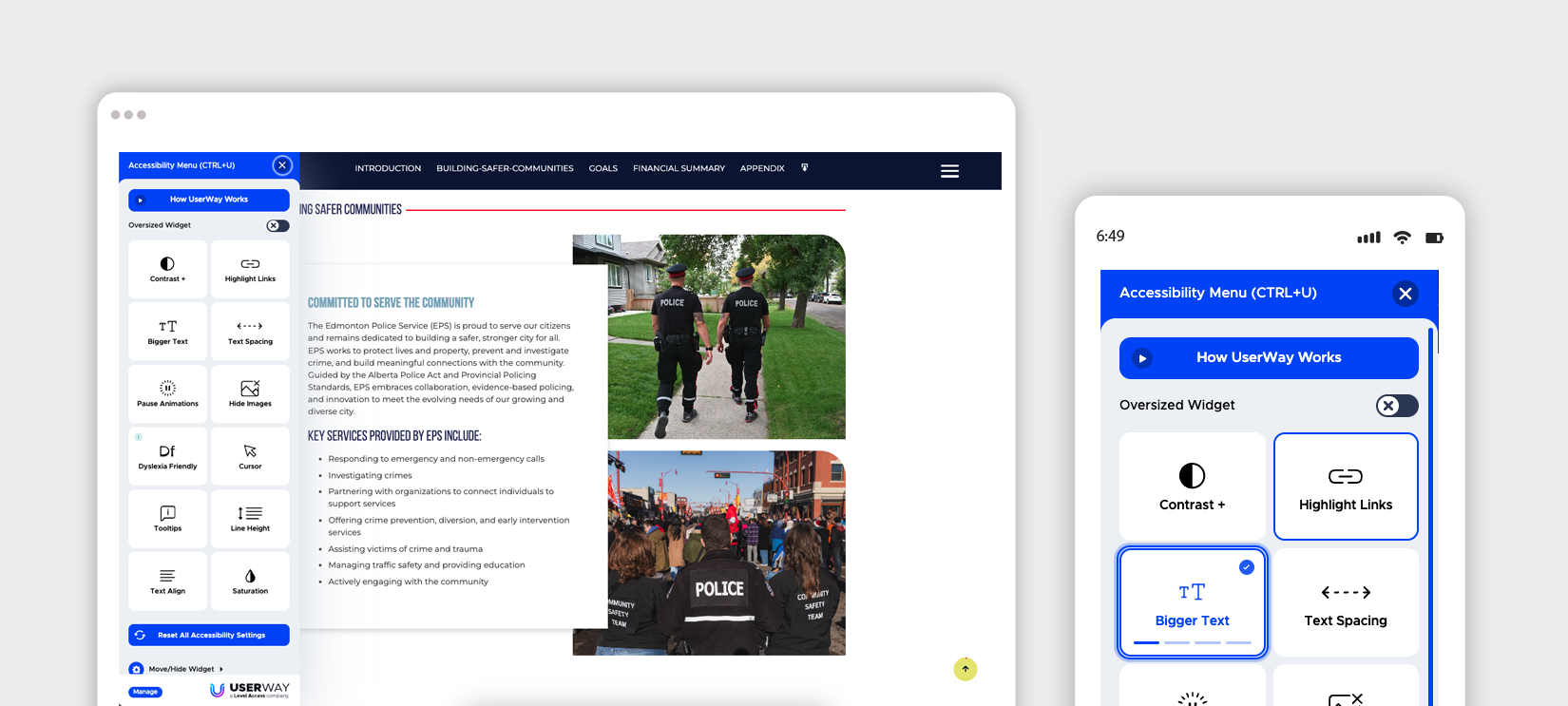Go to BUILDING-SAFER-COMMUNITIES nav item
The image size is (1568, 706).
point(505,168)
